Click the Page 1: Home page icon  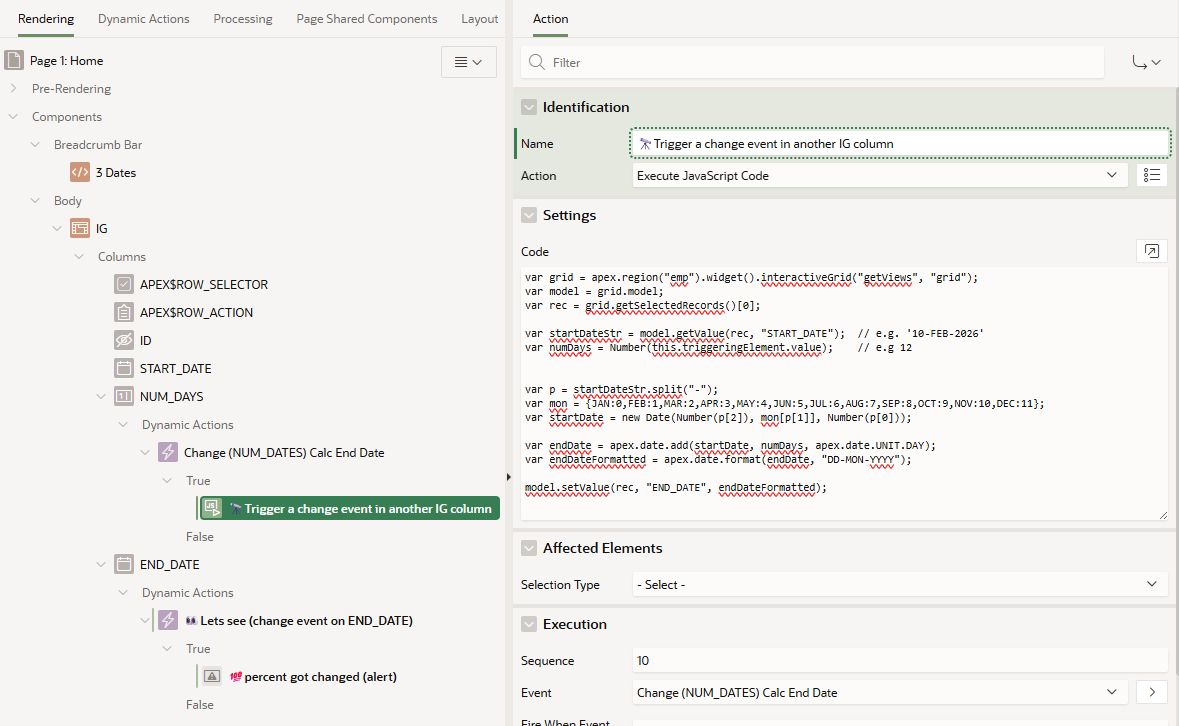pos(14,61)
